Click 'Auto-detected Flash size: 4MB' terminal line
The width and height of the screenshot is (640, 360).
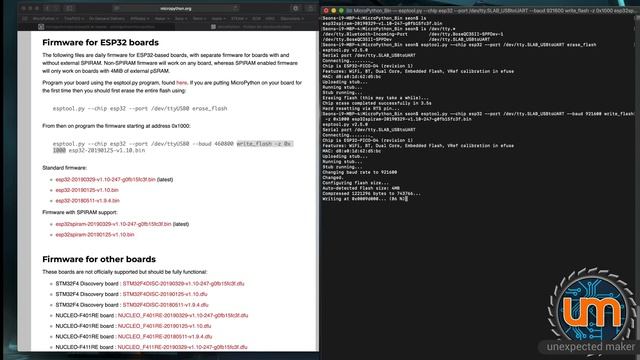pyautogui.click(x=361, y=188)
